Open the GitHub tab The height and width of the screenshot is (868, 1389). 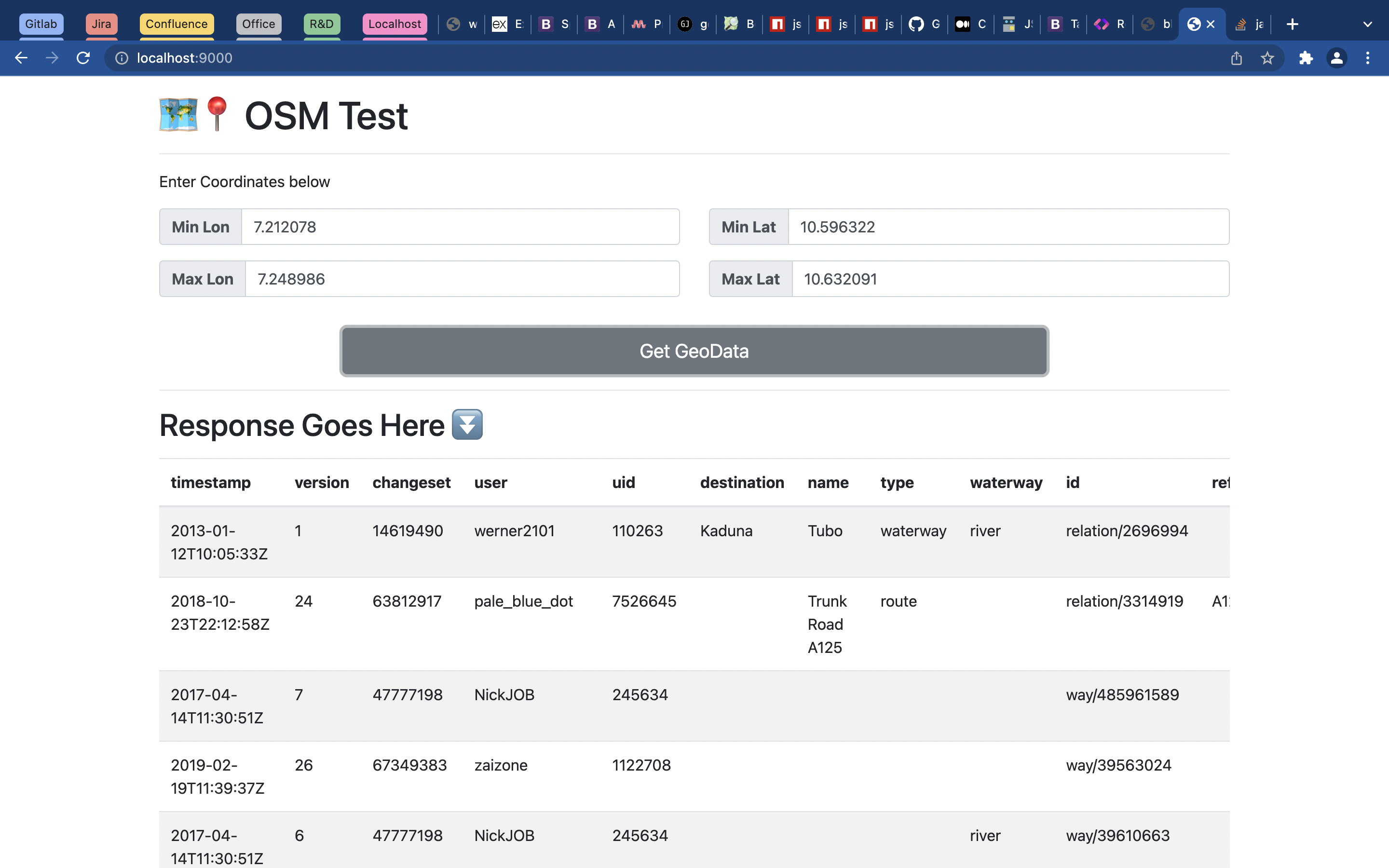(x=924, y=24)
